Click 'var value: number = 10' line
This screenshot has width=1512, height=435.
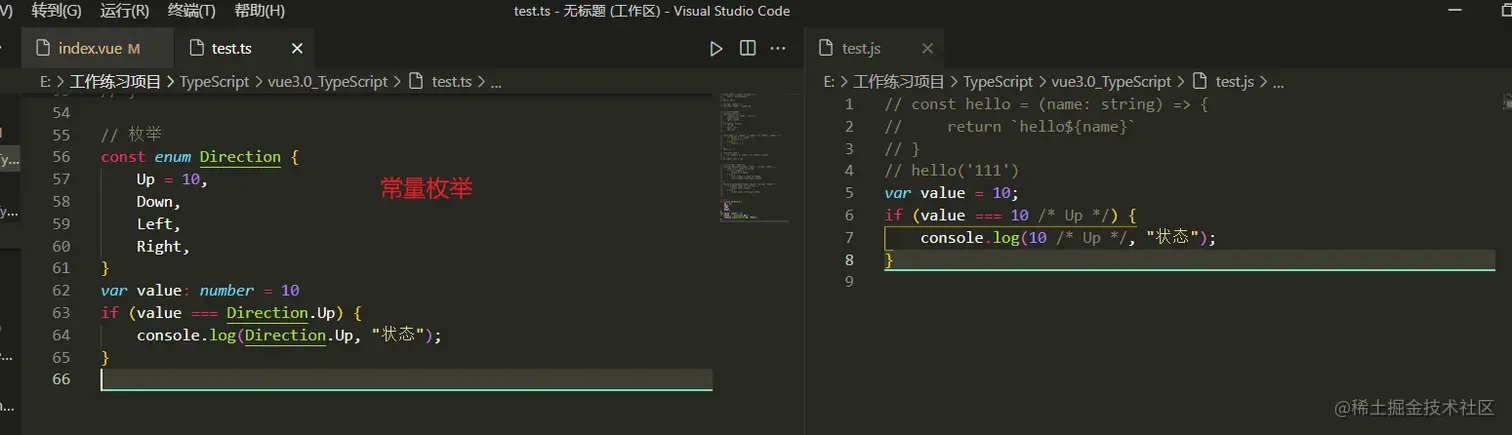pyautogui.click(x=200, y=290)
